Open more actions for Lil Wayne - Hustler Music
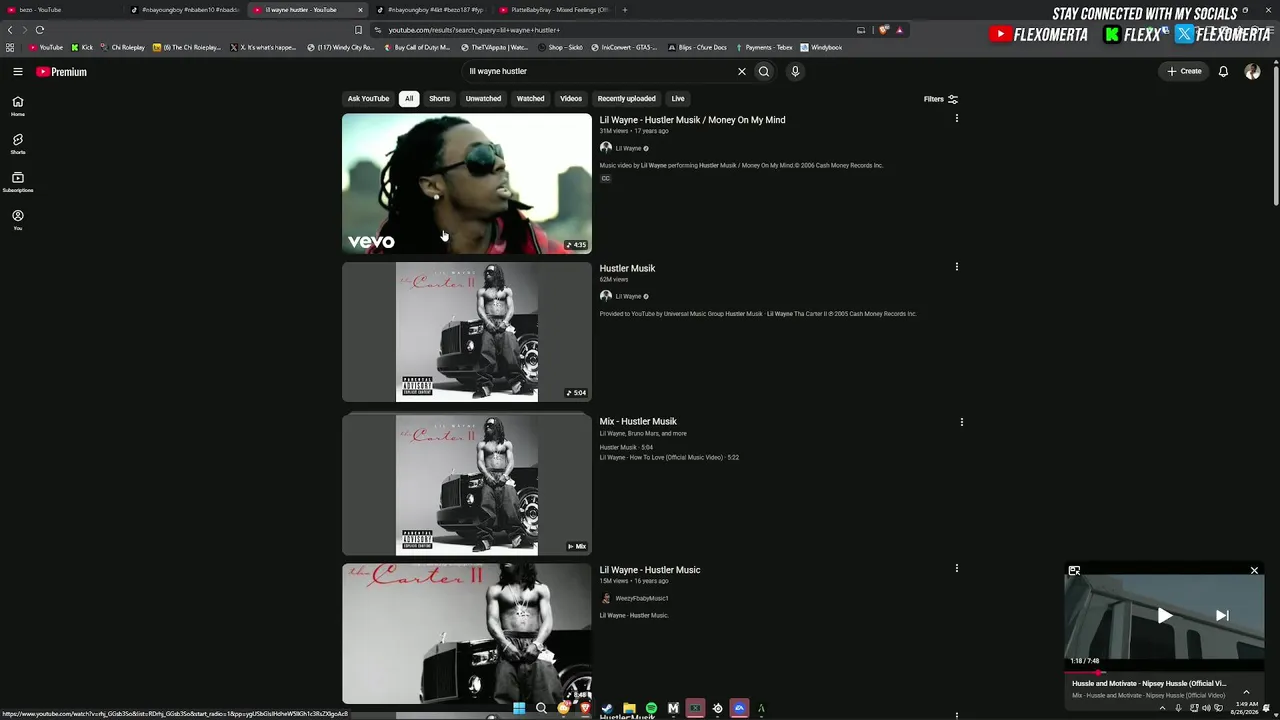 tap(957, 568)
